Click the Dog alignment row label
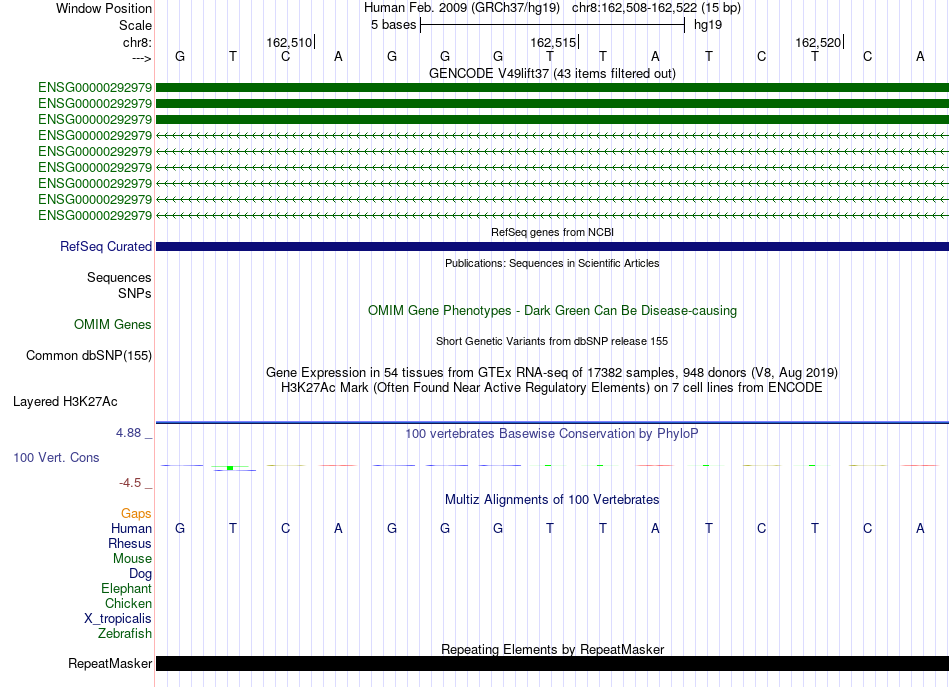The width and height of the screenshot is (950, 687). (140, 573)
